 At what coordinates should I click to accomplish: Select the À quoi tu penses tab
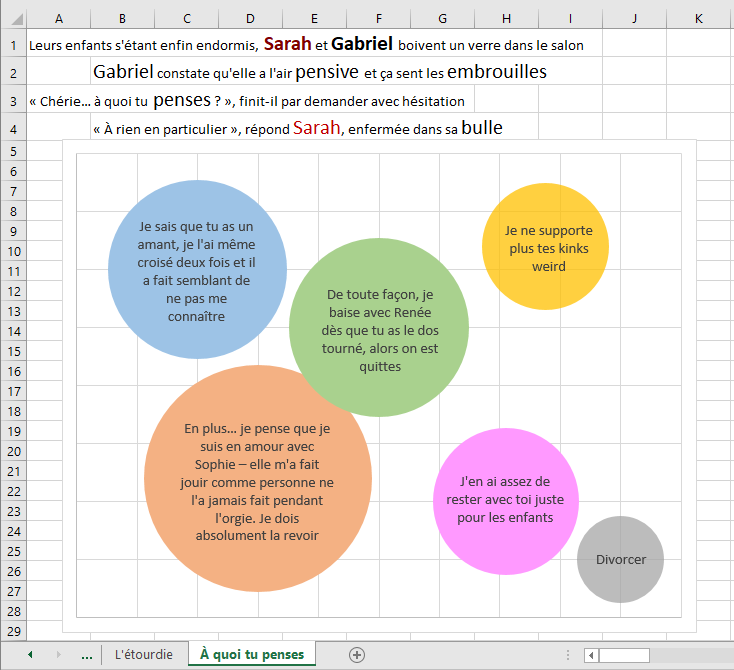pyautogui.click(x=251, y=655)
